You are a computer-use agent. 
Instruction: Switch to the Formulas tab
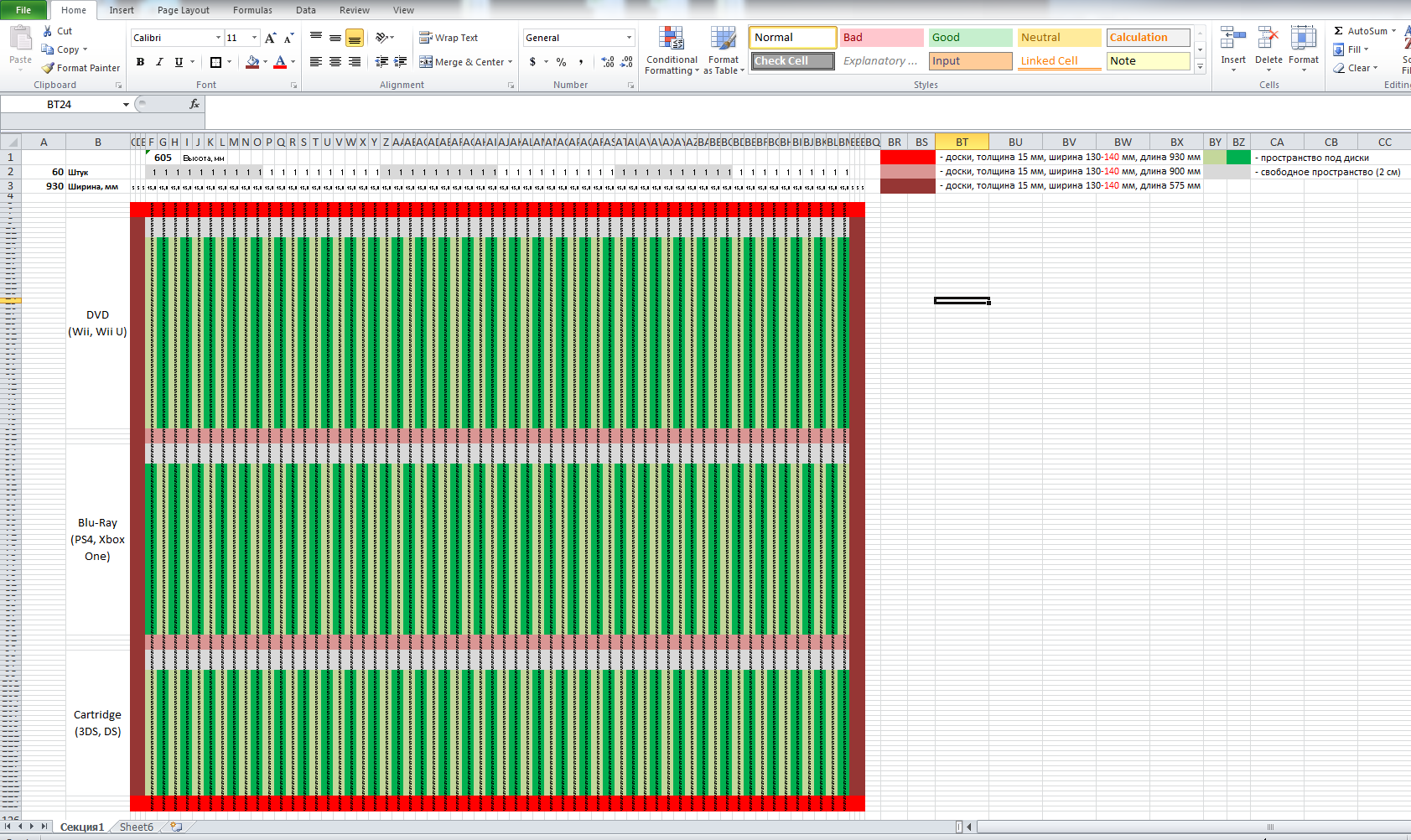pyautogui.click(x=252, y=10)
